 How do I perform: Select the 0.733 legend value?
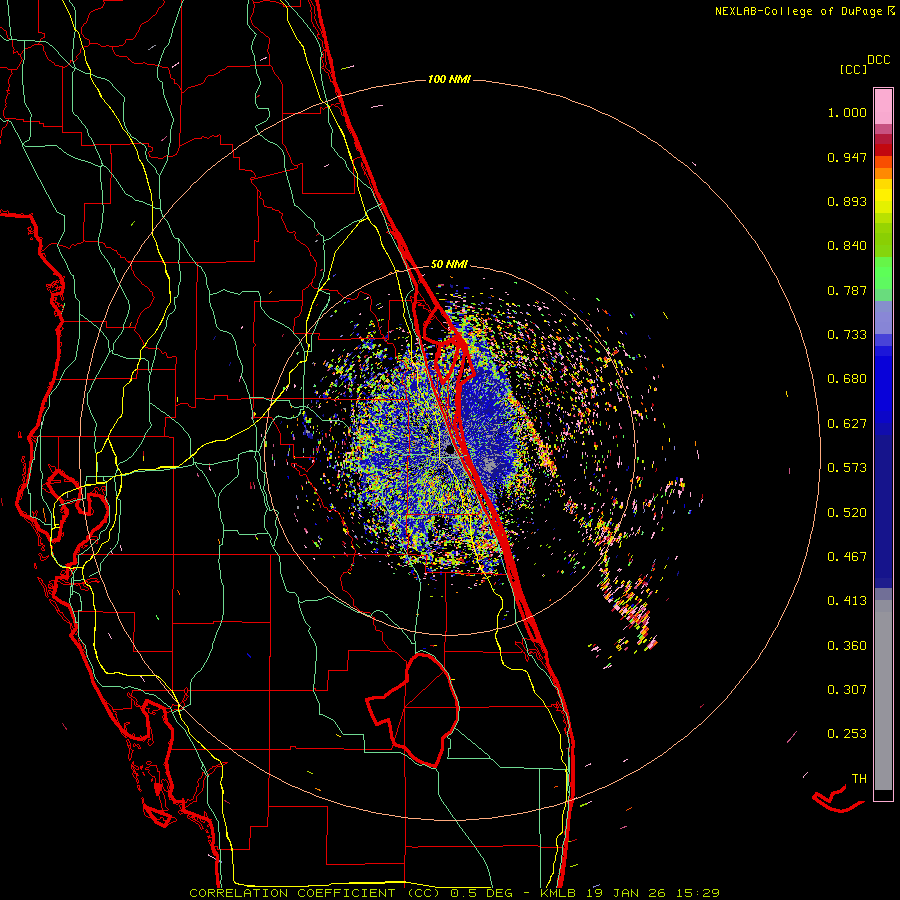(x=847, y=335)
